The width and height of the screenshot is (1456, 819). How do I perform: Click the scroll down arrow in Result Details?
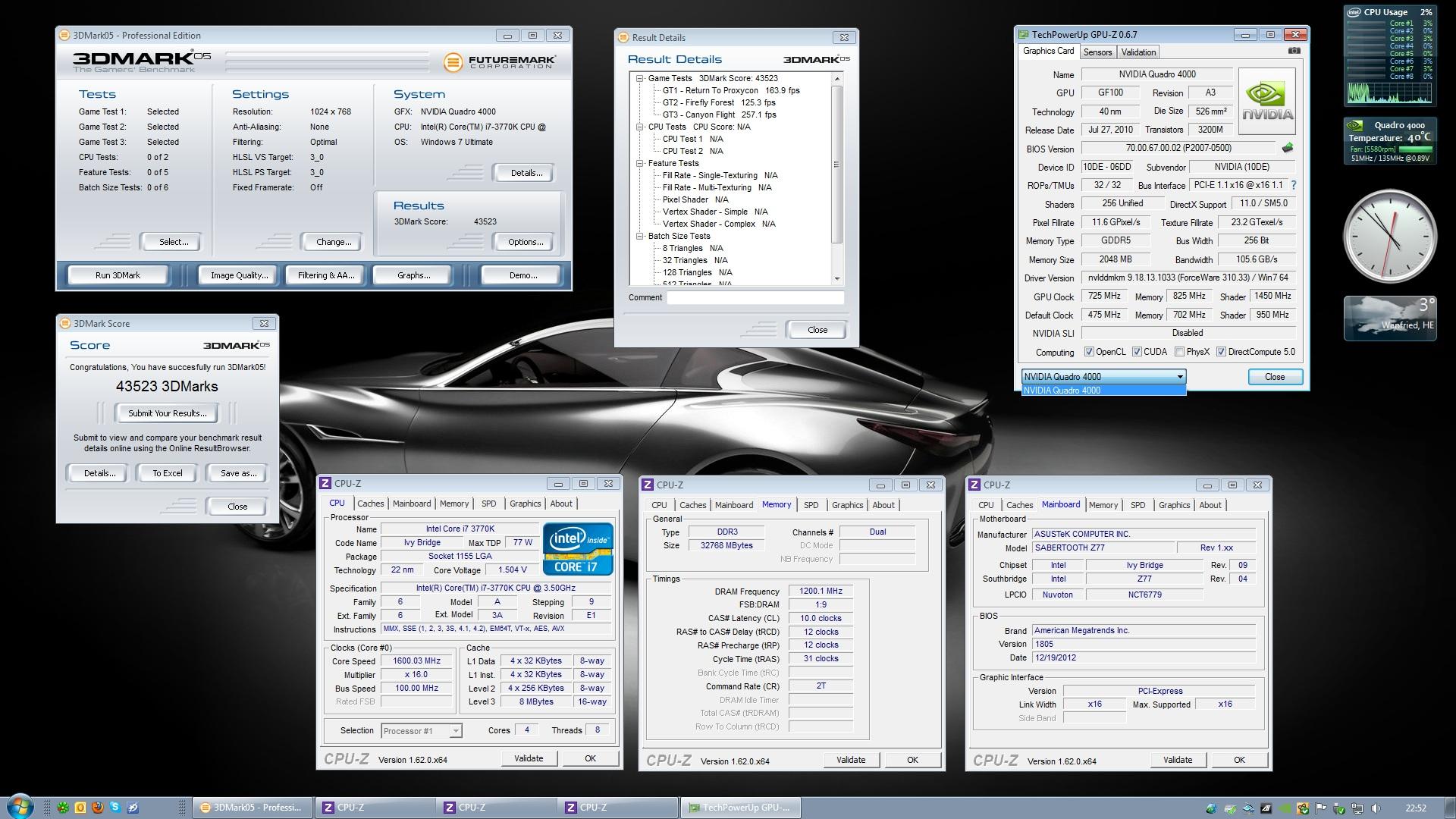pos(837,279)
